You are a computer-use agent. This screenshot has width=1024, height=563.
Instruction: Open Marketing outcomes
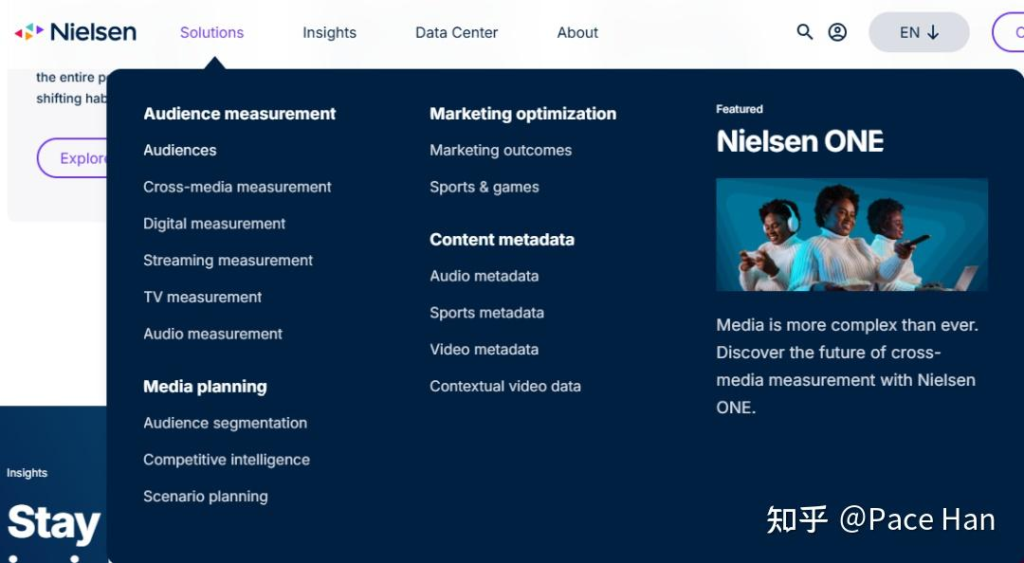pyautogui.click(x=501, y=150)
